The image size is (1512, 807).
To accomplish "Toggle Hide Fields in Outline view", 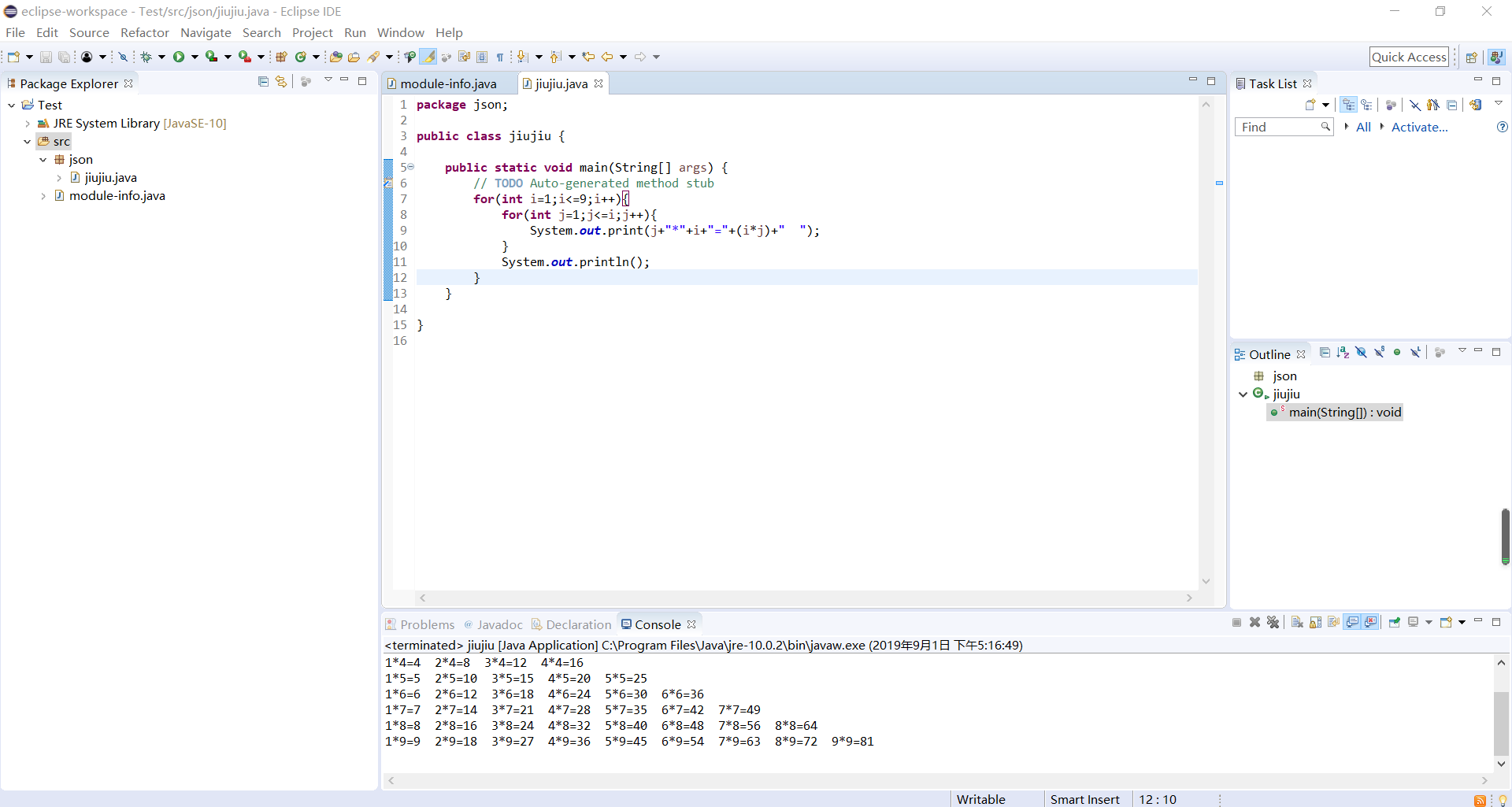I will point(1361,353).
